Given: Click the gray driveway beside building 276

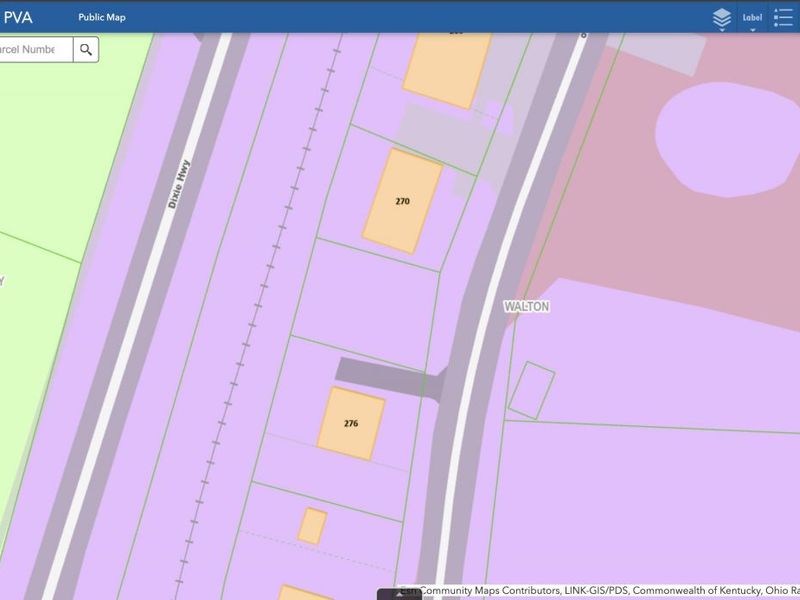Looking at the screenshot, I should (385, 376).
